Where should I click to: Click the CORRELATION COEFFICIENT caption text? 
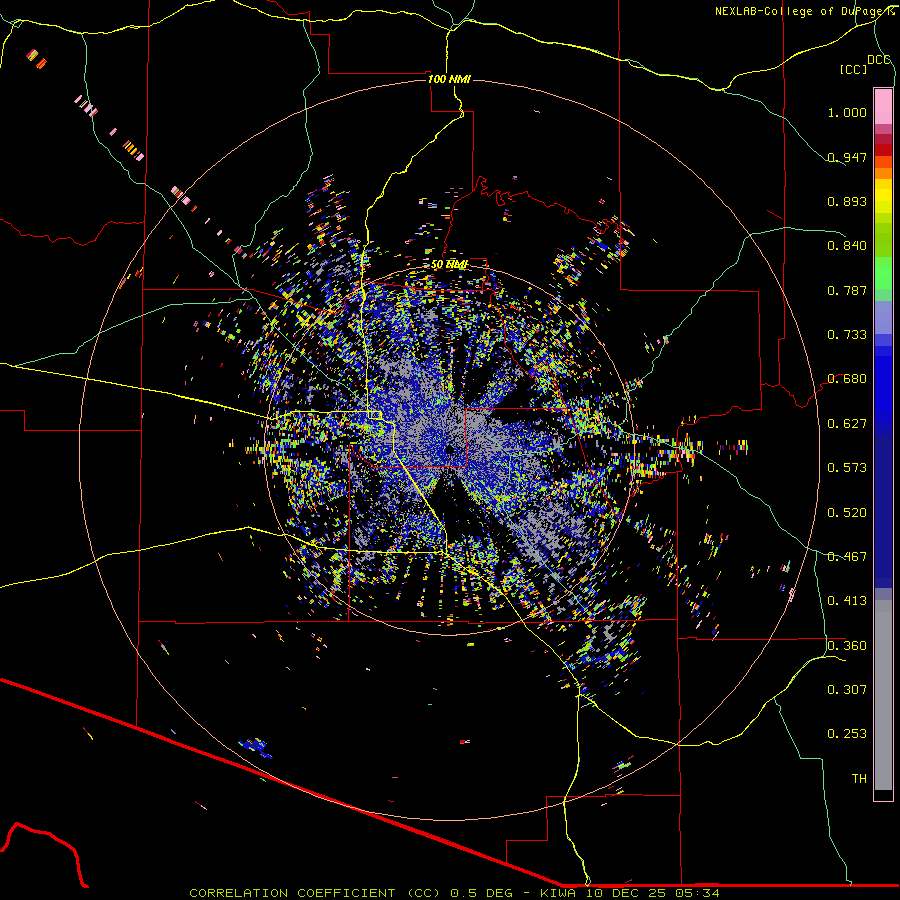[292, 893]
